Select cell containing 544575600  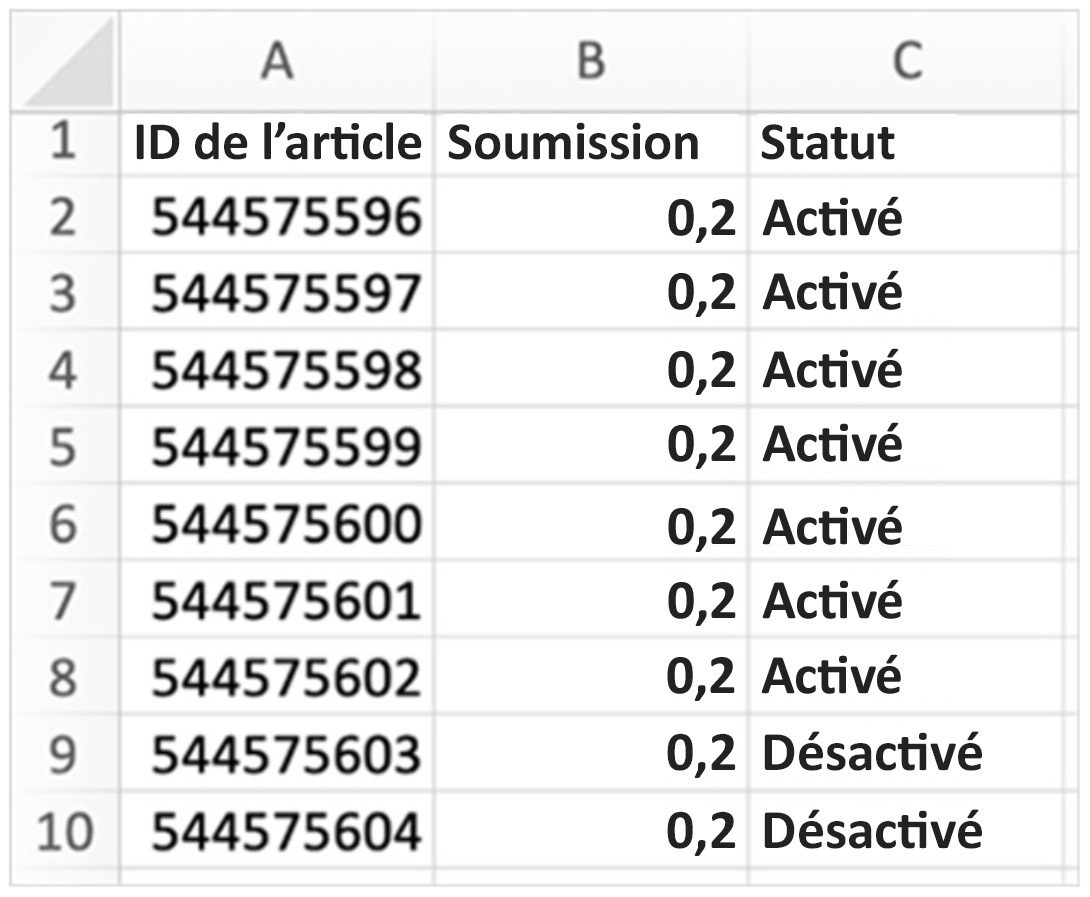285,524
